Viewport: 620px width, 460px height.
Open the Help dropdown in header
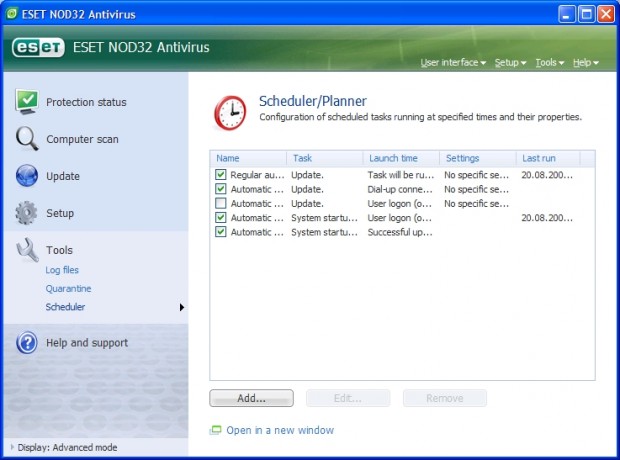tap(586, 62)
